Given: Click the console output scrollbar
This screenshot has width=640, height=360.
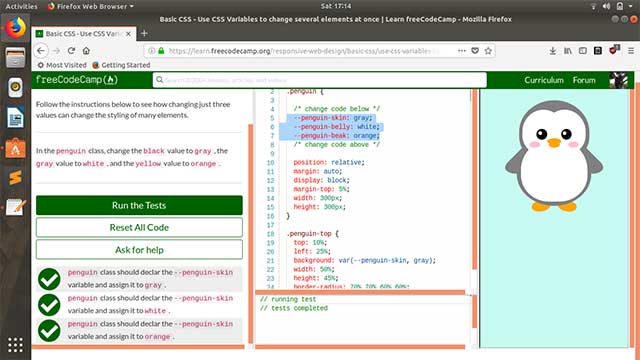Looking at the screenshot, I should click(475, 312).
